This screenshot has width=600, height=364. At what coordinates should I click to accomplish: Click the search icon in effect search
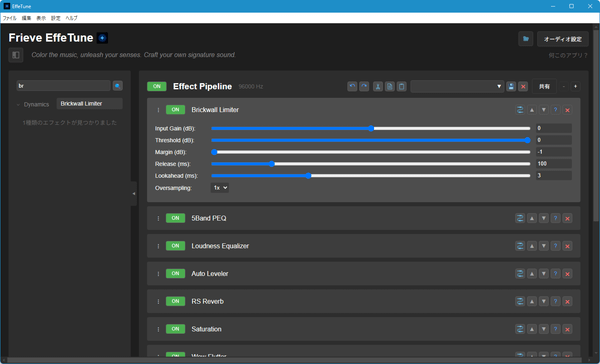117,86
